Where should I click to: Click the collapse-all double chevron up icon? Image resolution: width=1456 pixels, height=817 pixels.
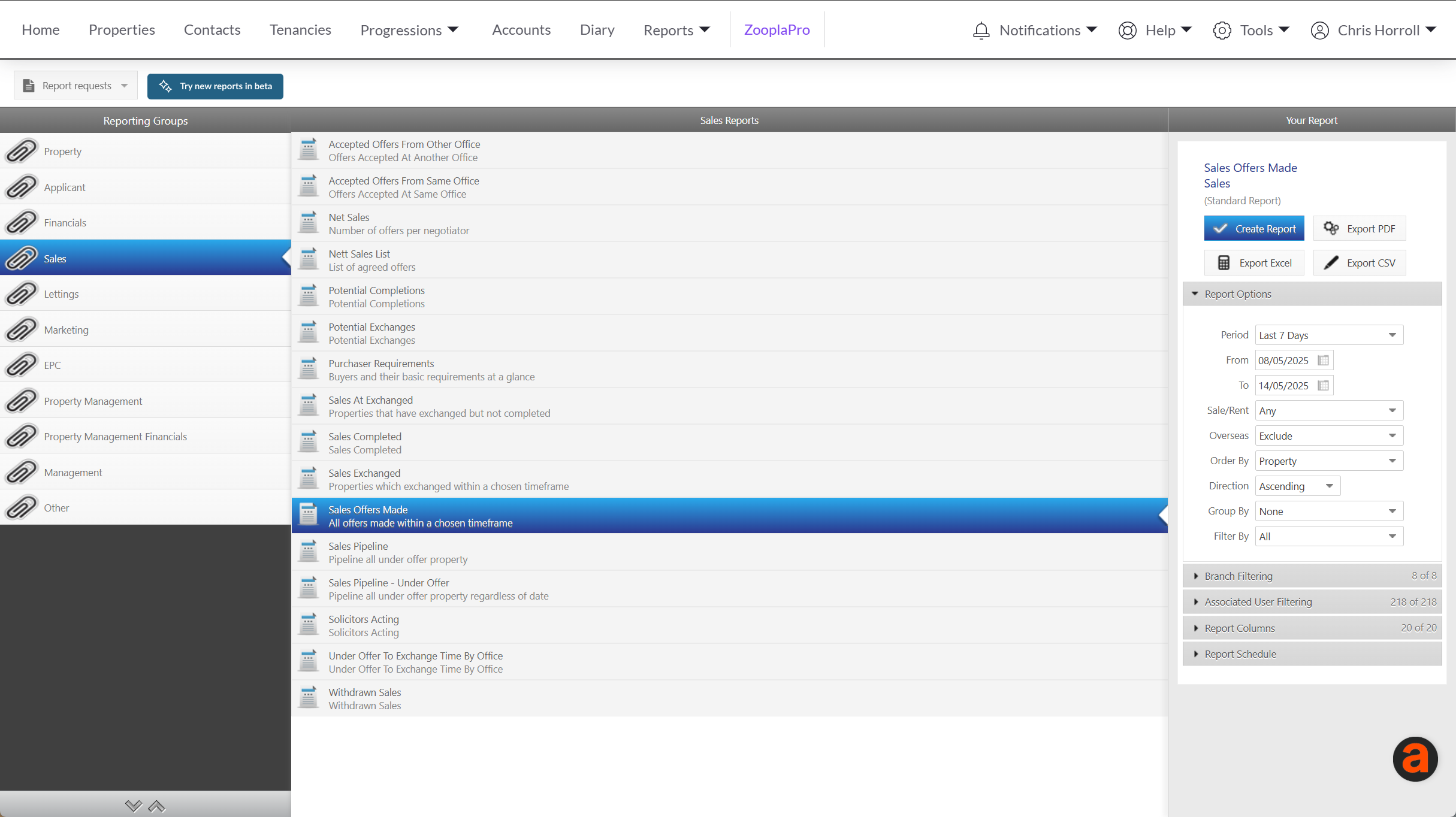[156, 806]
